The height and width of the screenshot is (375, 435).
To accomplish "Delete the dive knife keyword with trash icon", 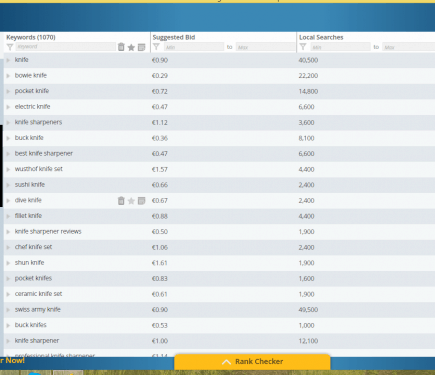I will (x=121, y=201).
